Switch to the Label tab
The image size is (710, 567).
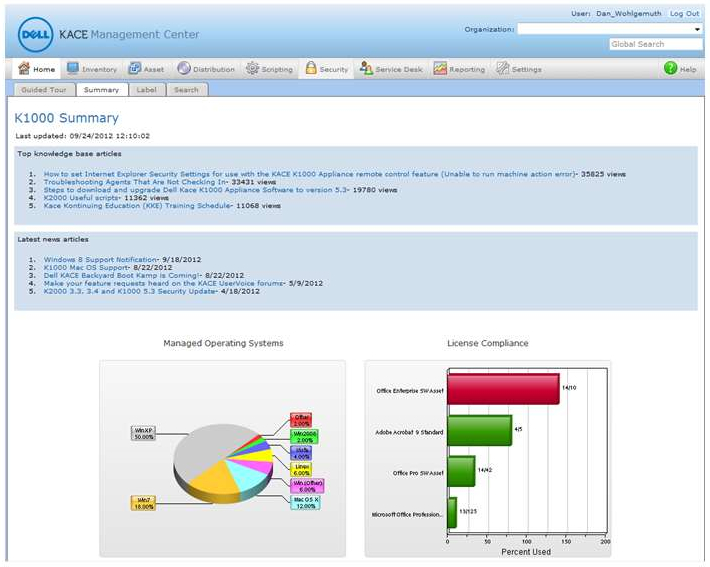pos(147,90)
